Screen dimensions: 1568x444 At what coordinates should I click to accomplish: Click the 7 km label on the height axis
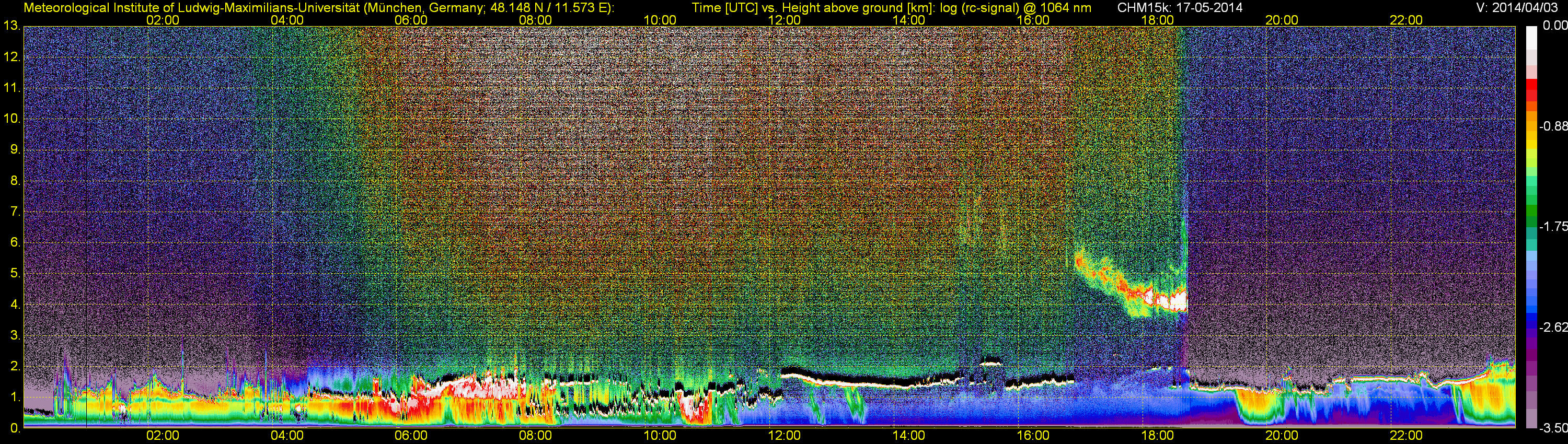tap(15, 212)
